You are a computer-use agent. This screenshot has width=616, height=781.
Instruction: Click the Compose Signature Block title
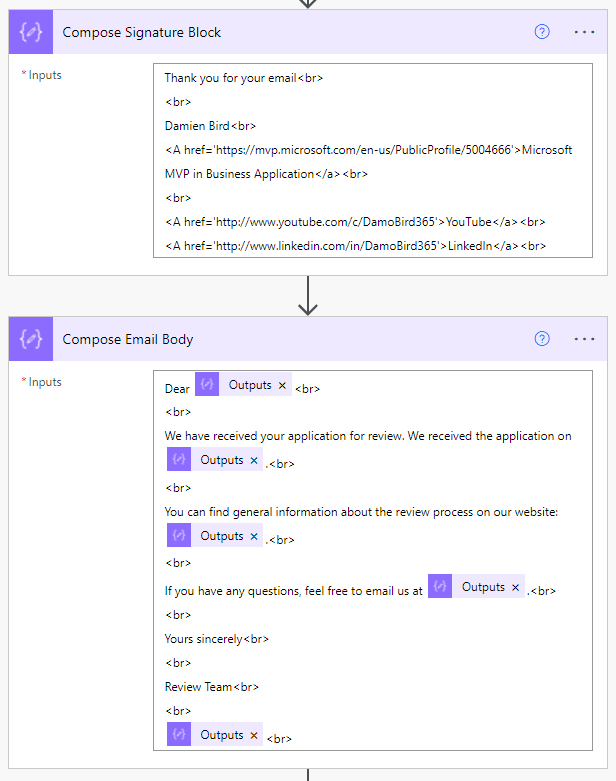point(141,32)
